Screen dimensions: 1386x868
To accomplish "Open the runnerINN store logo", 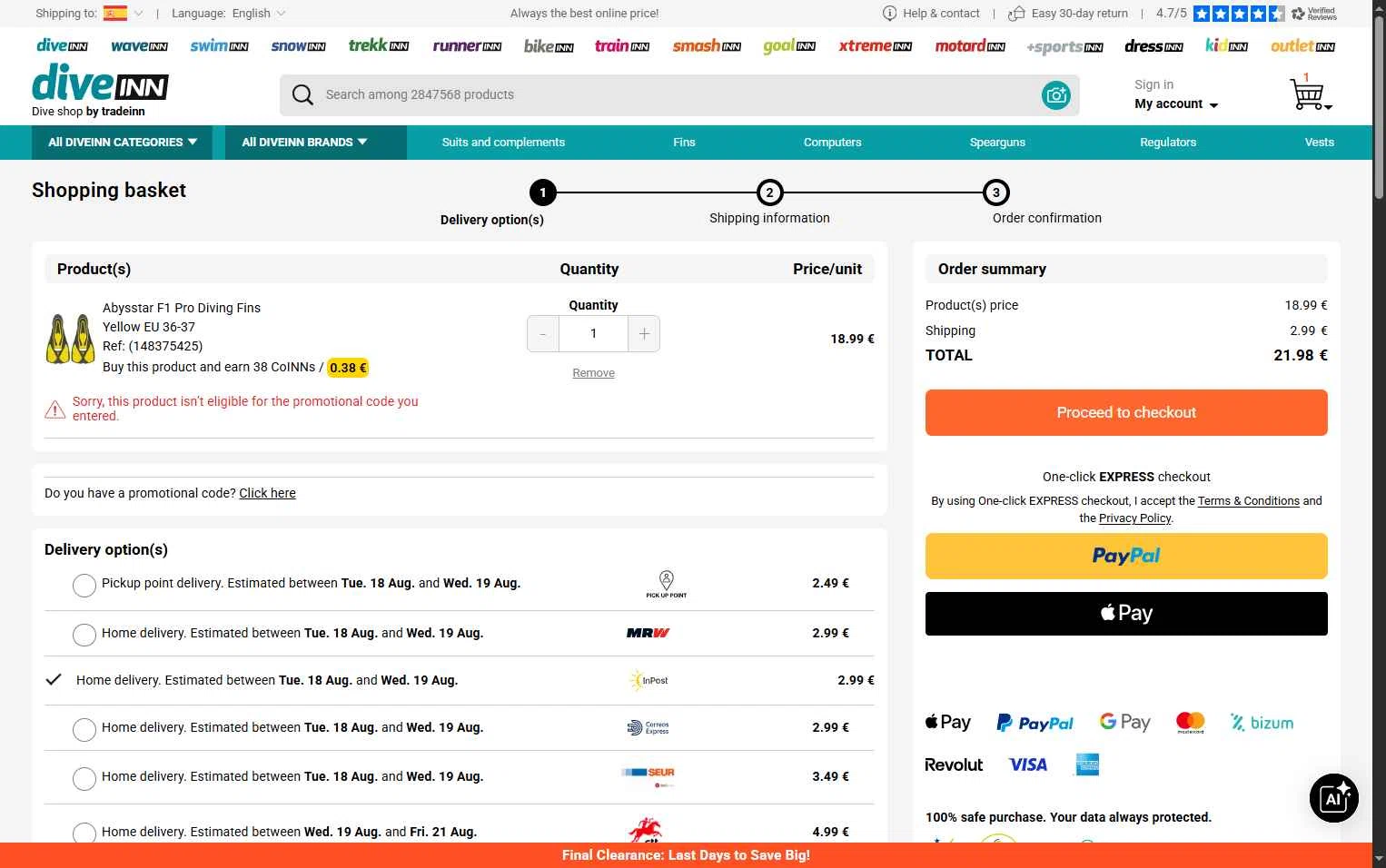I will [467, 45].
